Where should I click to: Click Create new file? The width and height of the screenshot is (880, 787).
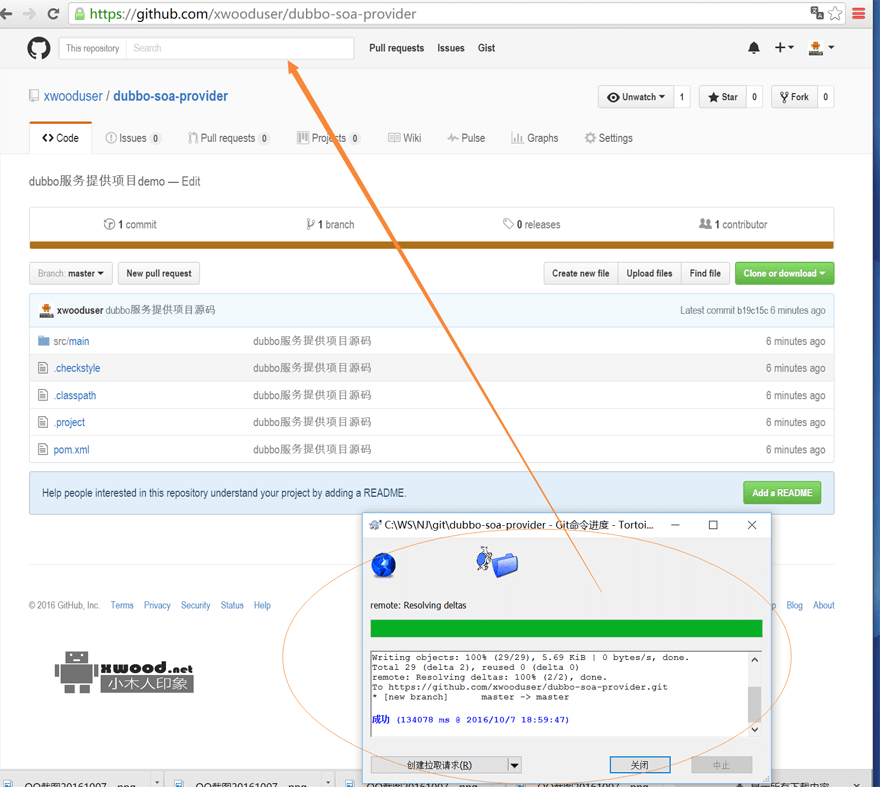[x=581, y=273]
